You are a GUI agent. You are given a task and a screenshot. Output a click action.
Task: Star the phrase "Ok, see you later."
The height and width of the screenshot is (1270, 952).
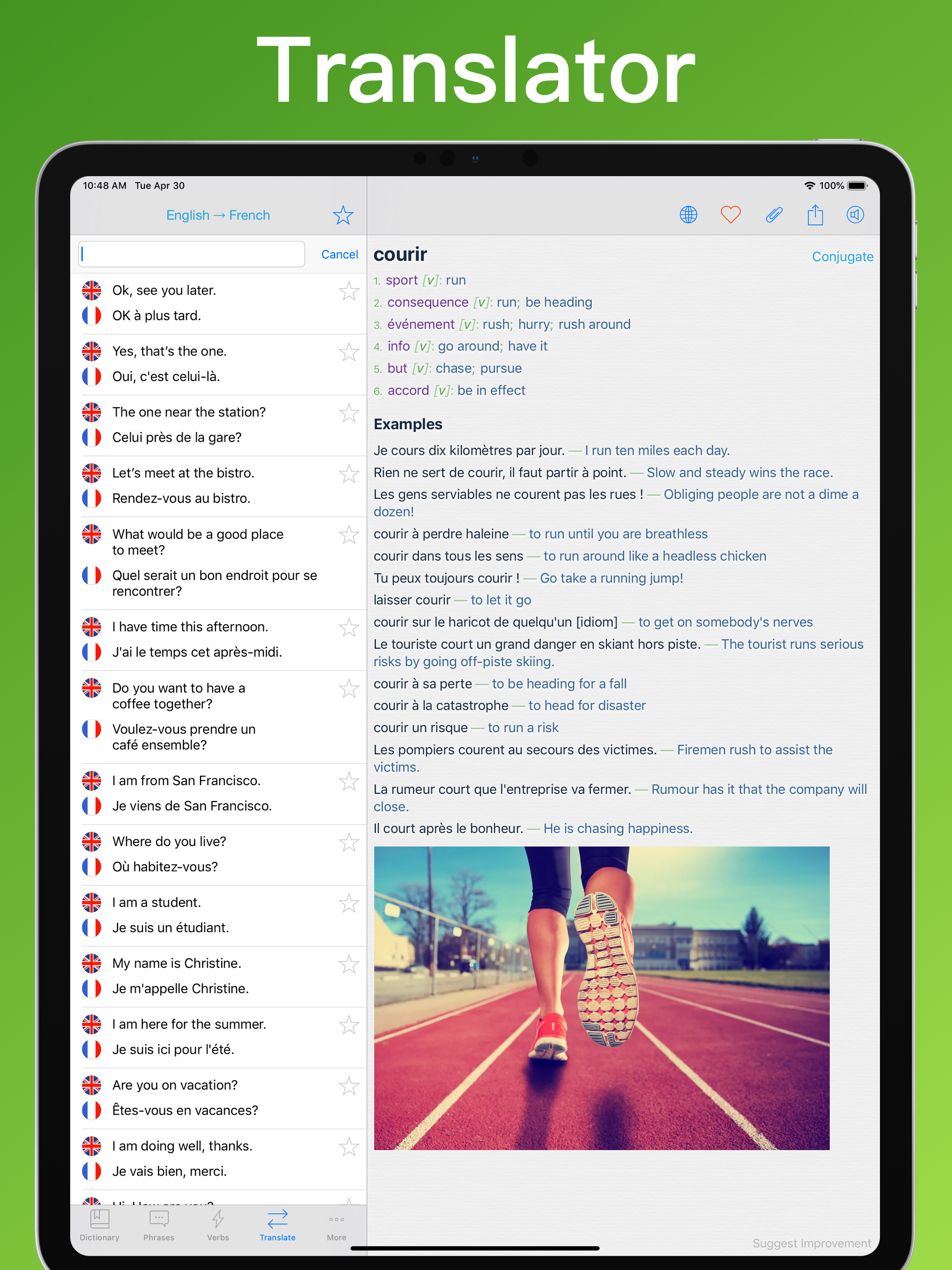[349, 291]
